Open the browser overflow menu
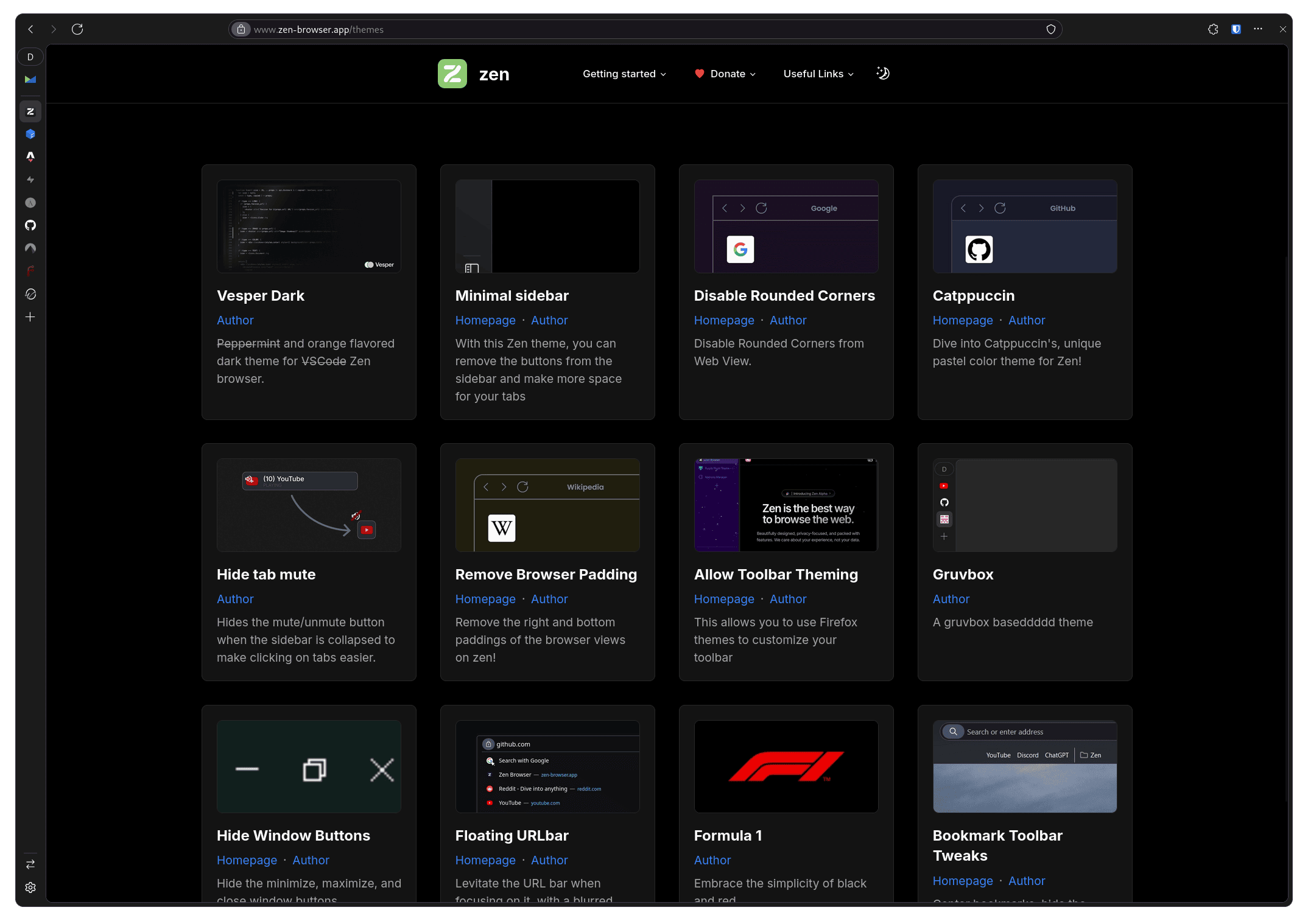This screenshot has width=1308, height=924. tap(1258, 29)
